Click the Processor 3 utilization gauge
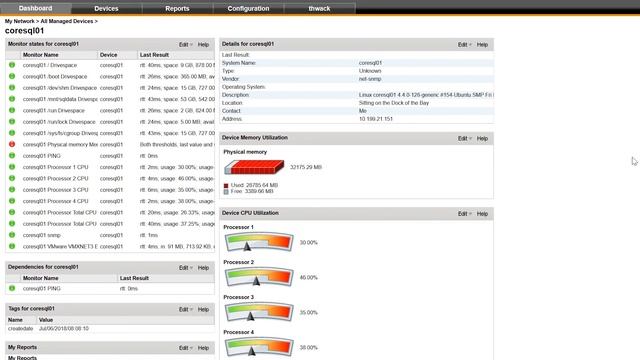640x360 pixels. pos(259,312)
